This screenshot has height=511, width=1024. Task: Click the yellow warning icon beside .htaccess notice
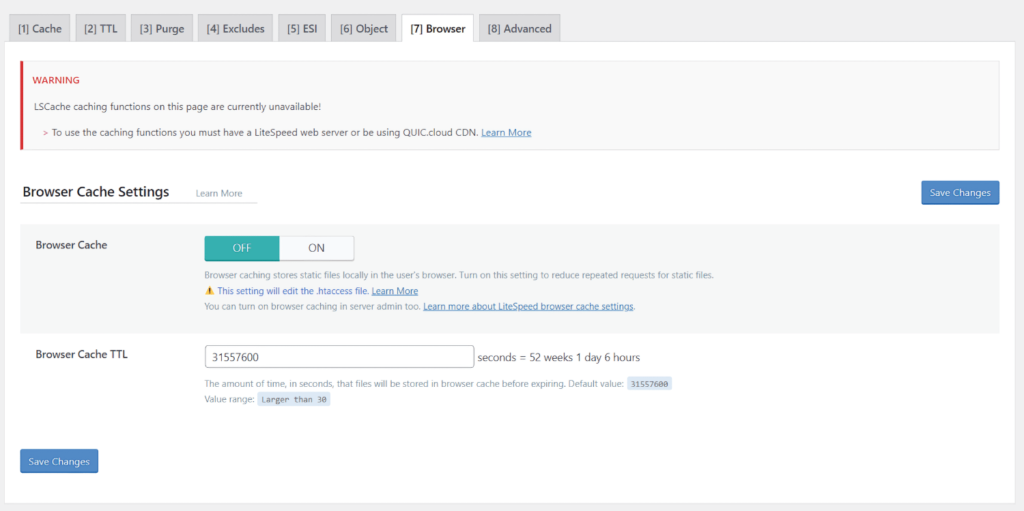[x=209, y=291]
